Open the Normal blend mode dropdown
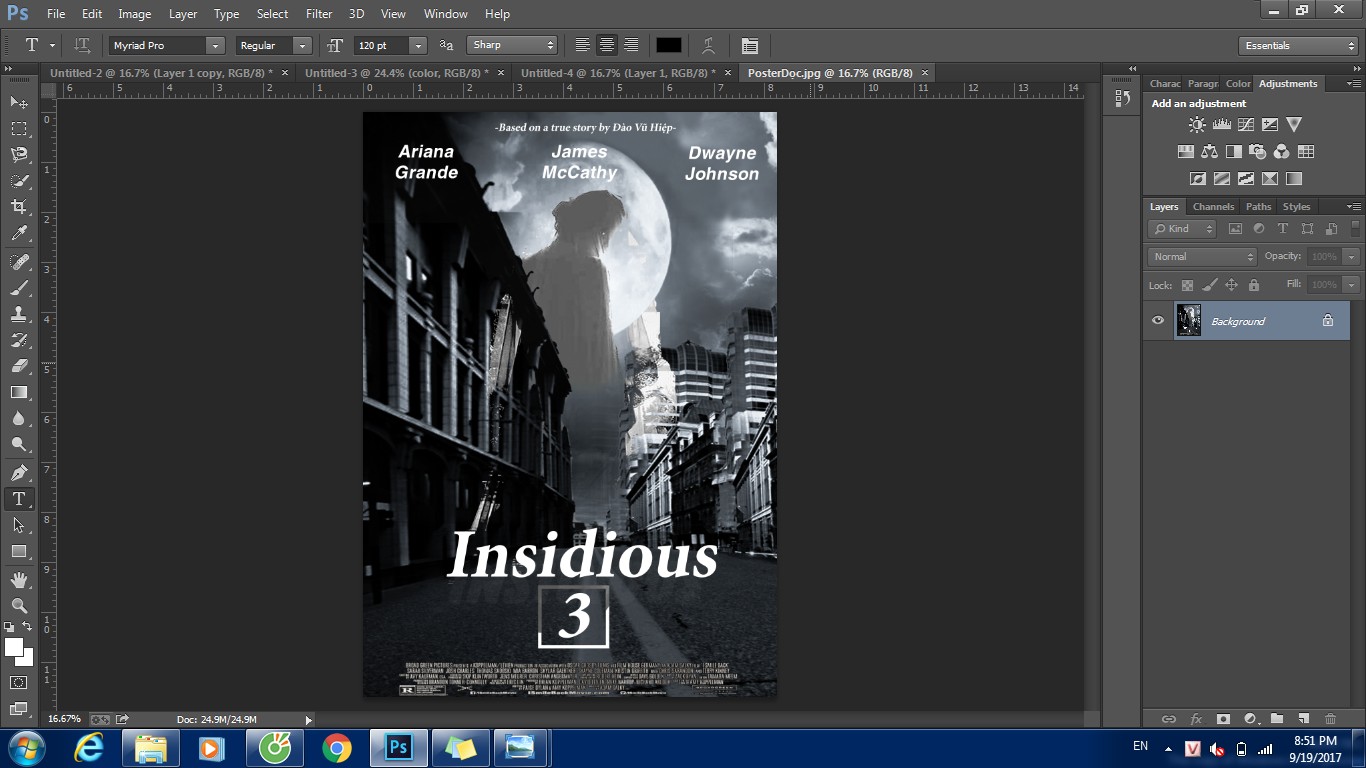Image resolution: width=1366 pixels, height=768 pixels. click(1203, 257)
